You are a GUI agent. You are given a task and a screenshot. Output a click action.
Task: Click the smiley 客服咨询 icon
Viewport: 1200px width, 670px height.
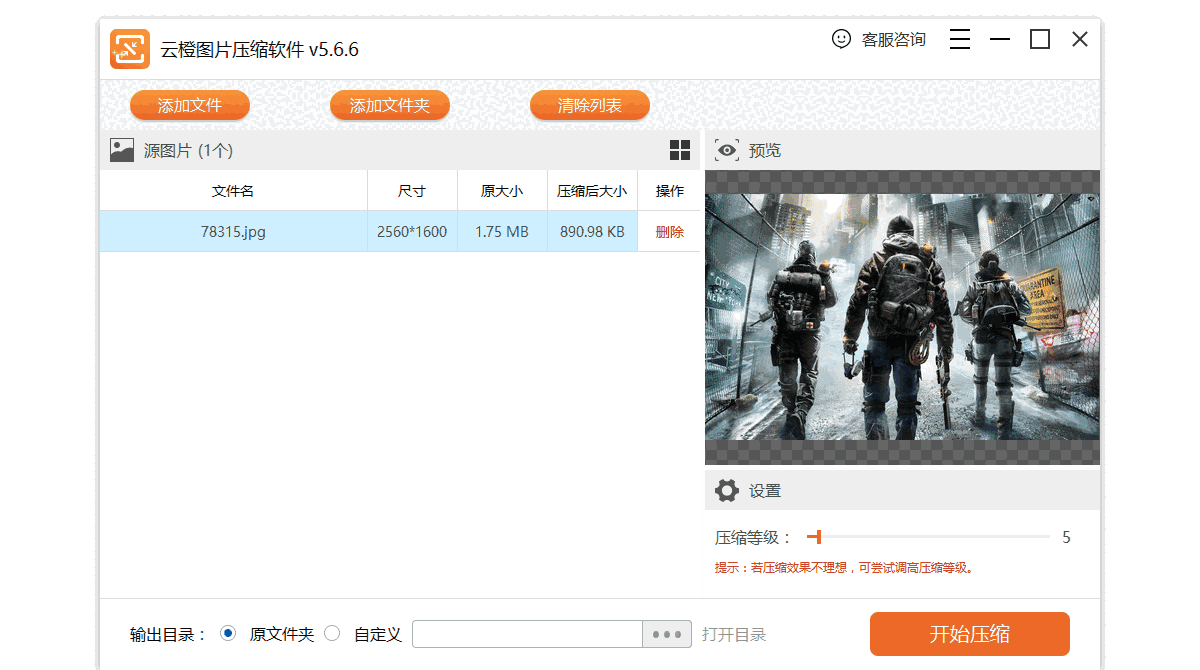click(840, 39)
